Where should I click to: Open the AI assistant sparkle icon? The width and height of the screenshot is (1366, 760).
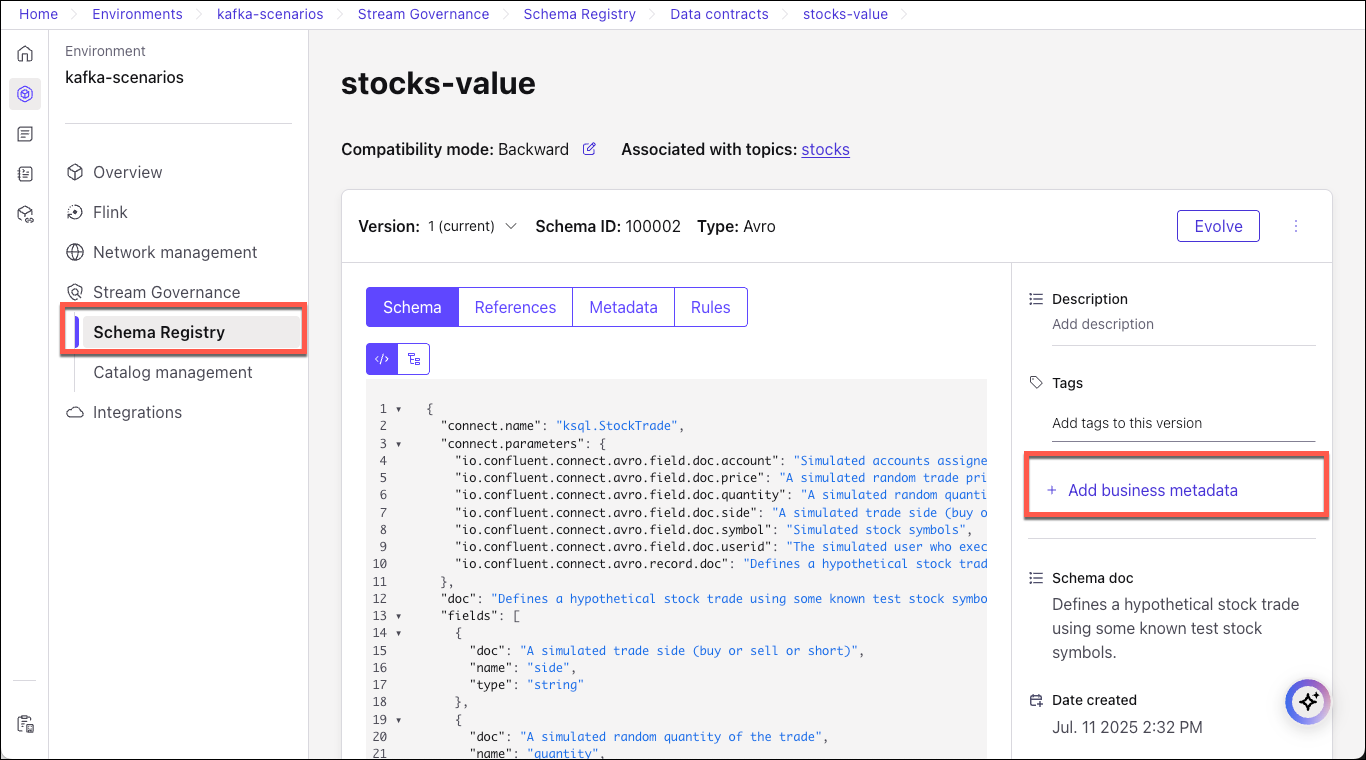tap(1308, 702)
